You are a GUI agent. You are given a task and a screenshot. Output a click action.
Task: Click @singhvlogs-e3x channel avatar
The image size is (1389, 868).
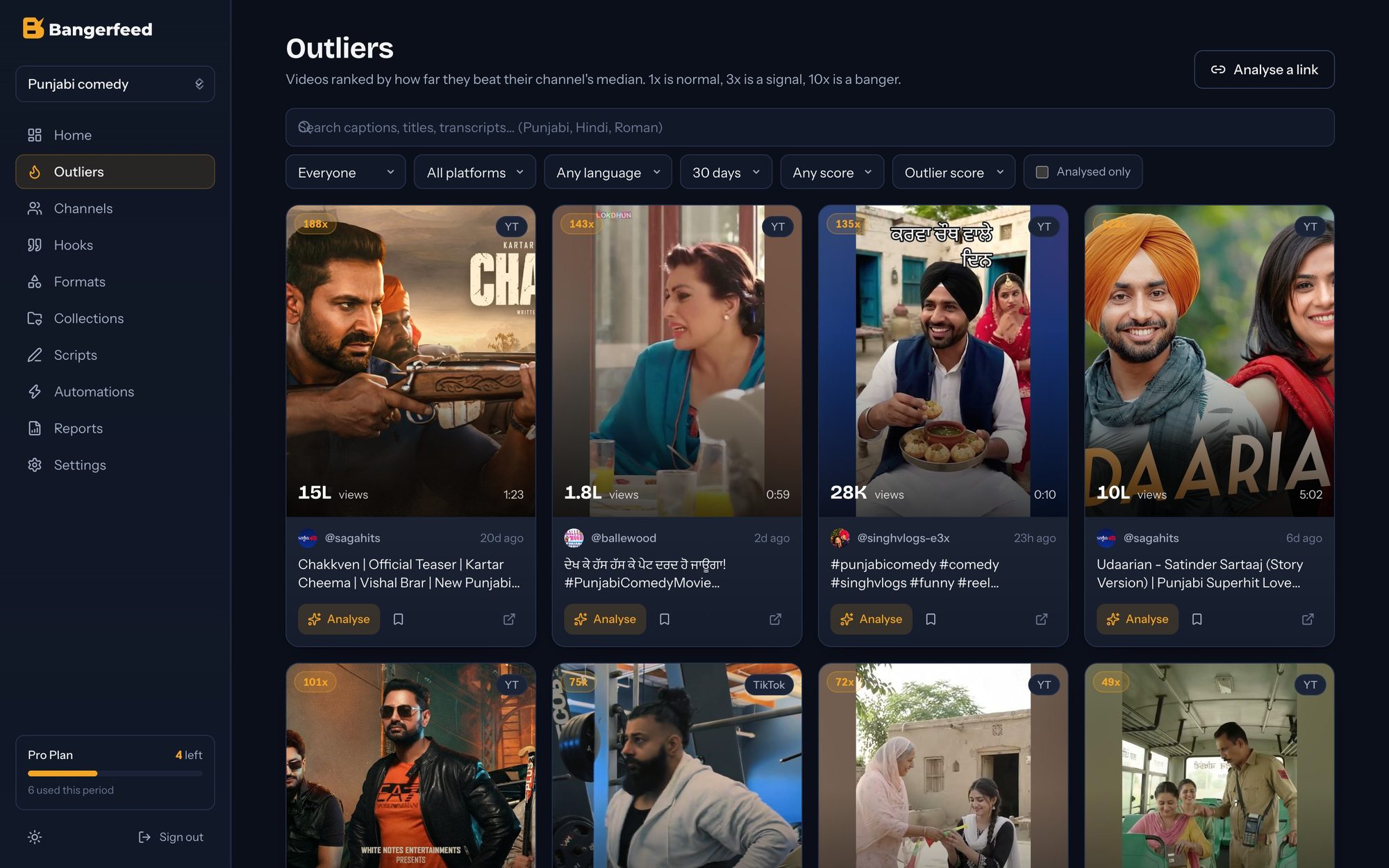click(840, 537)
